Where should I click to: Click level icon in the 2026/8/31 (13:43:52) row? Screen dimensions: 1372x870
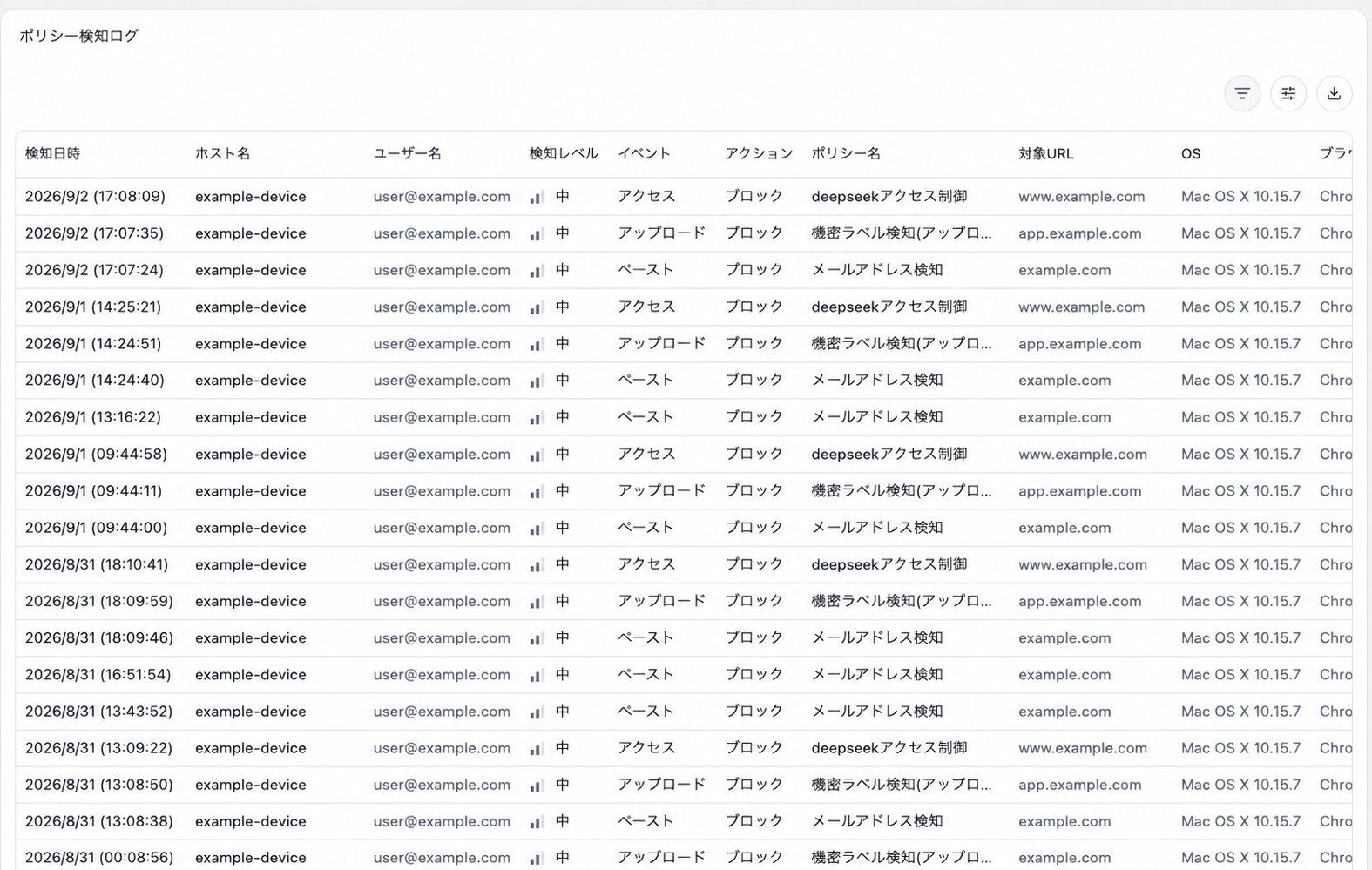click(537, 712)
